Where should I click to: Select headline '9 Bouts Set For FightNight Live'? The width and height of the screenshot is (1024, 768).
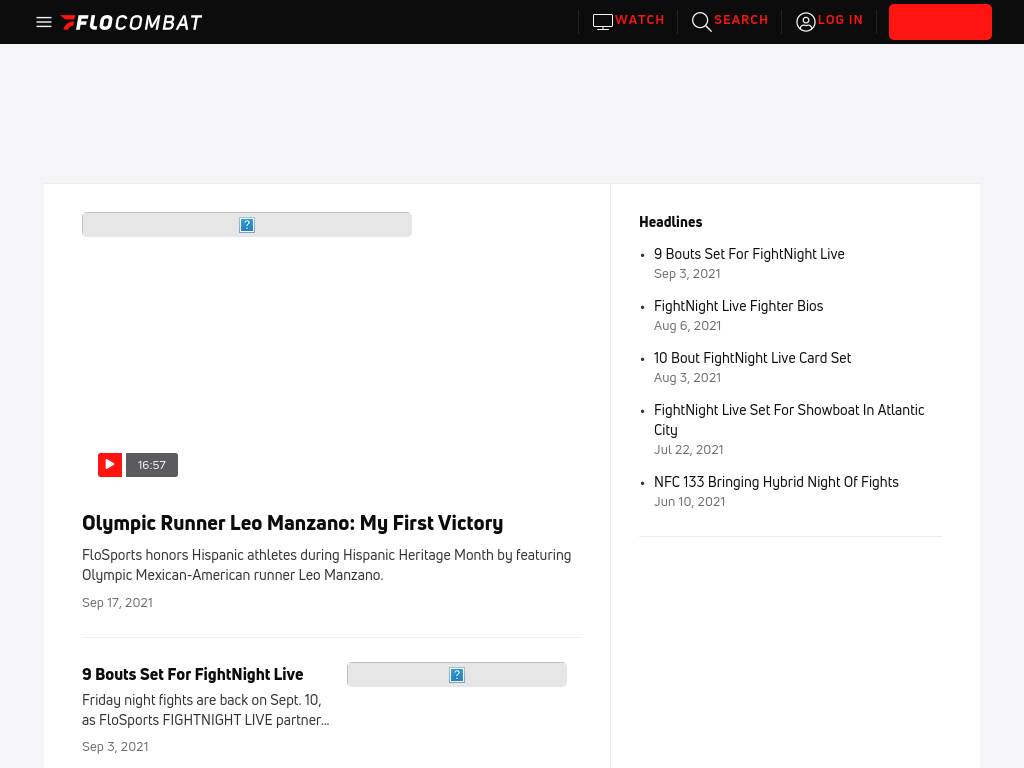[749, 254]
